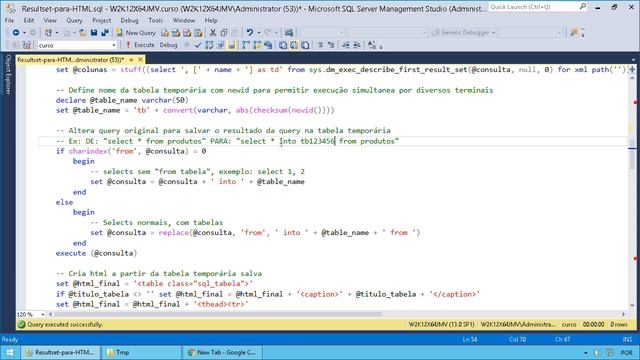Save the query with the floppy disk icon
This screenshot has height=360, width=640.
pyautogui.click(x=94, y=33)
